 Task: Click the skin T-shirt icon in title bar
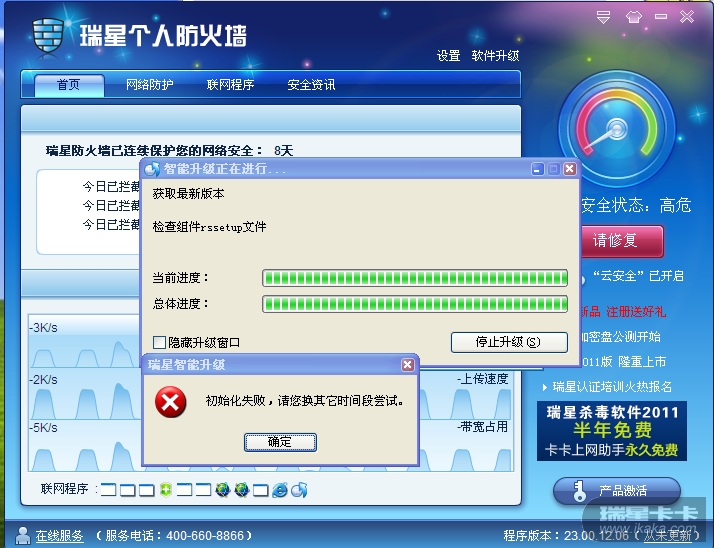633,17
